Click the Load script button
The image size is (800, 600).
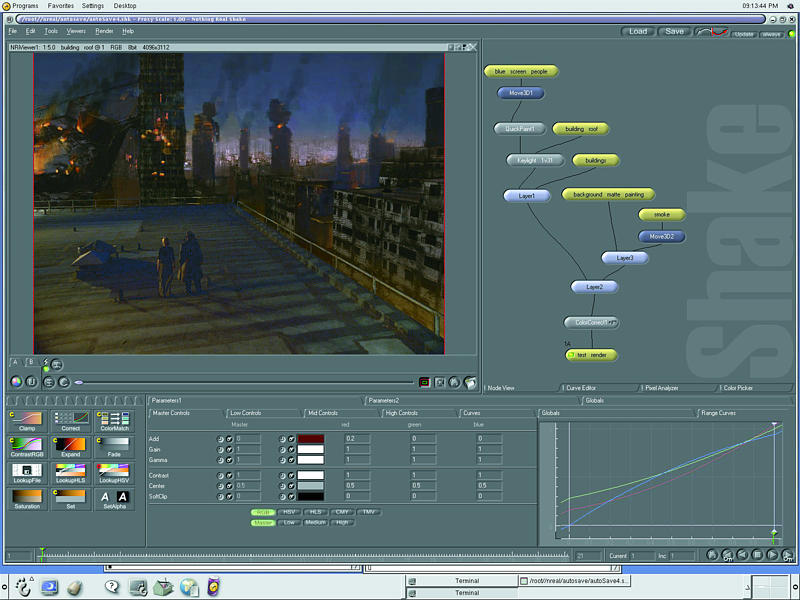pos(638,32)
